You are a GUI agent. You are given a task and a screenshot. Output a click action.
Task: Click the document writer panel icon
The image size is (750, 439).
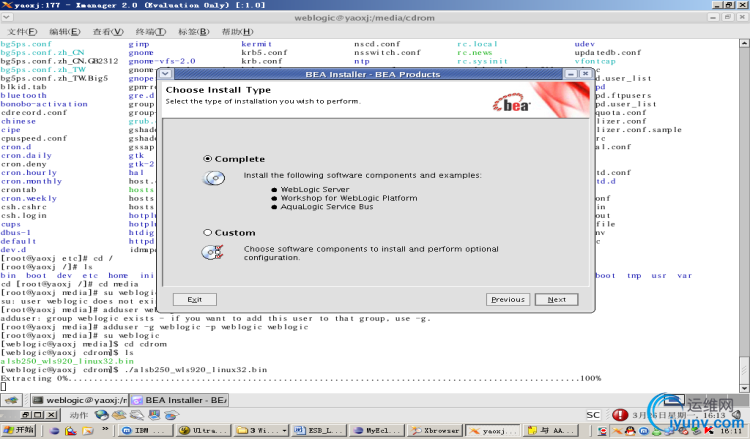137,415
